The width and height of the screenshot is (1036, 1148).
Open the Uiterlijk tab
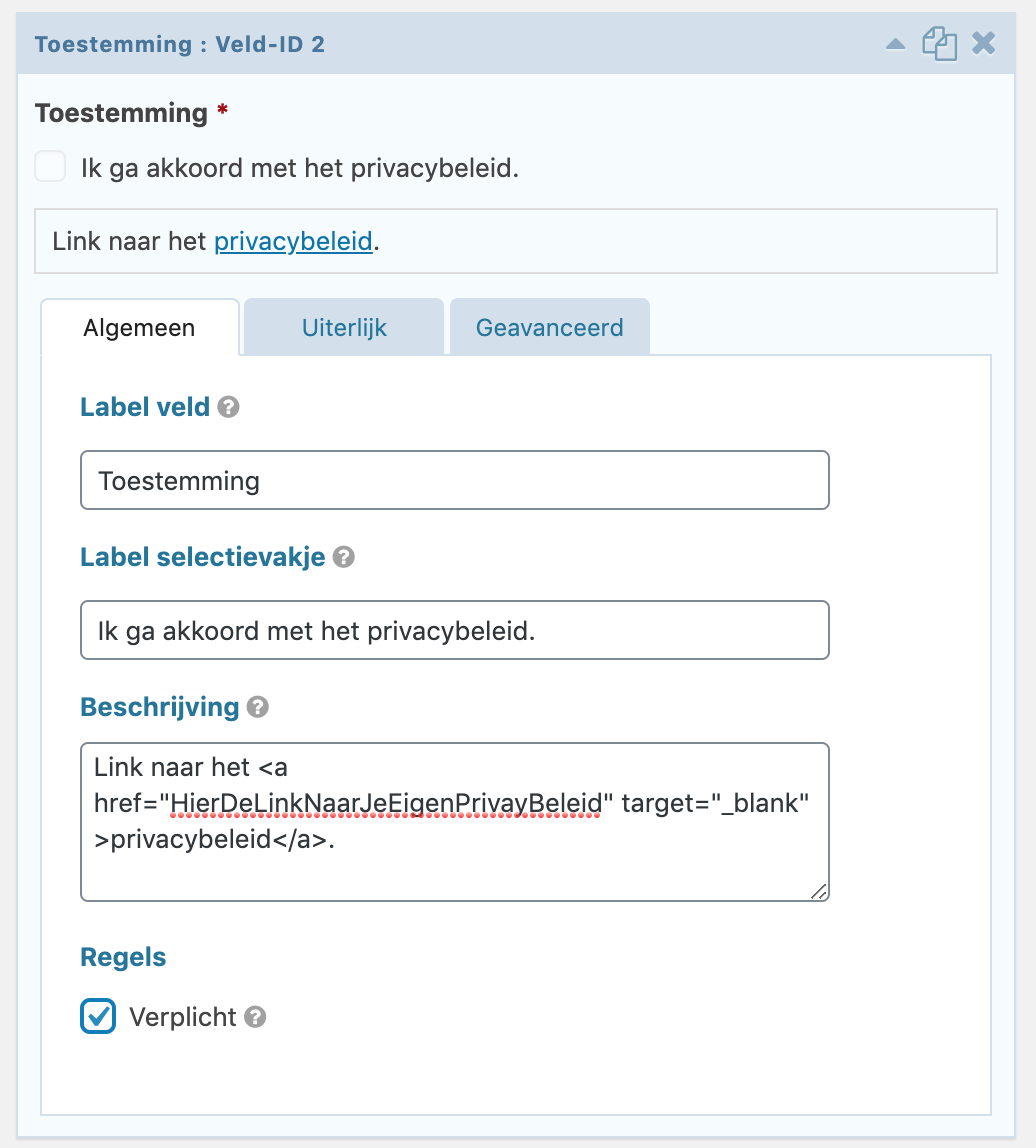344,327
